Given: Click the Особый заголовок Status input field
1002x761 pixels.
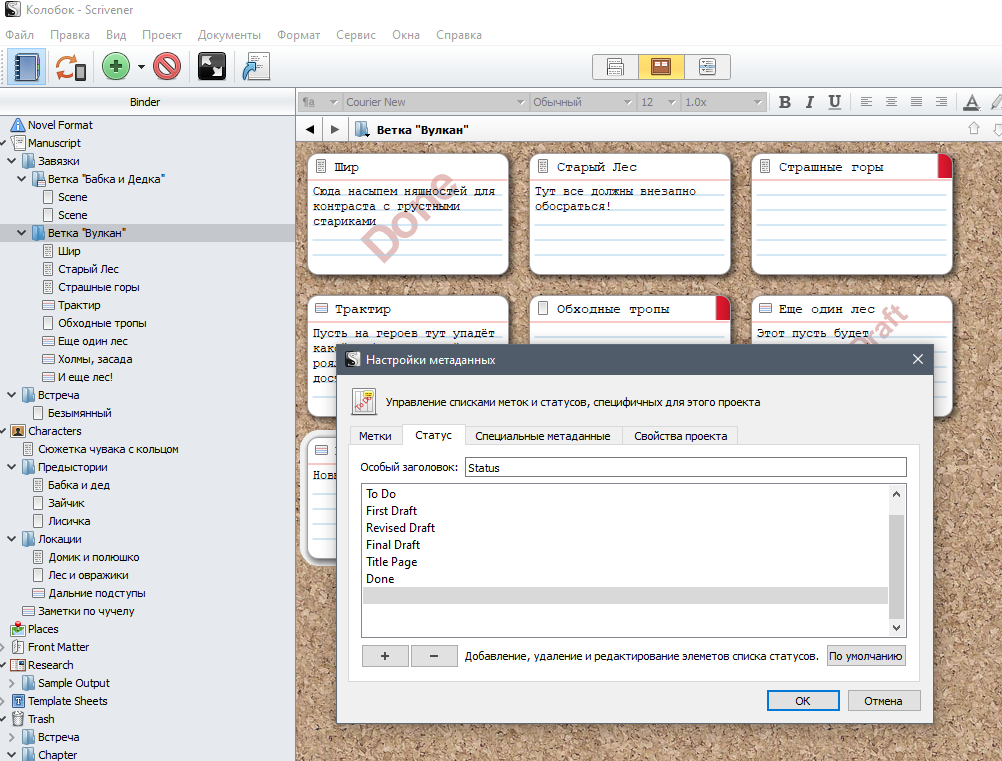Looking at the screenshot, I should tap(685, 467).
